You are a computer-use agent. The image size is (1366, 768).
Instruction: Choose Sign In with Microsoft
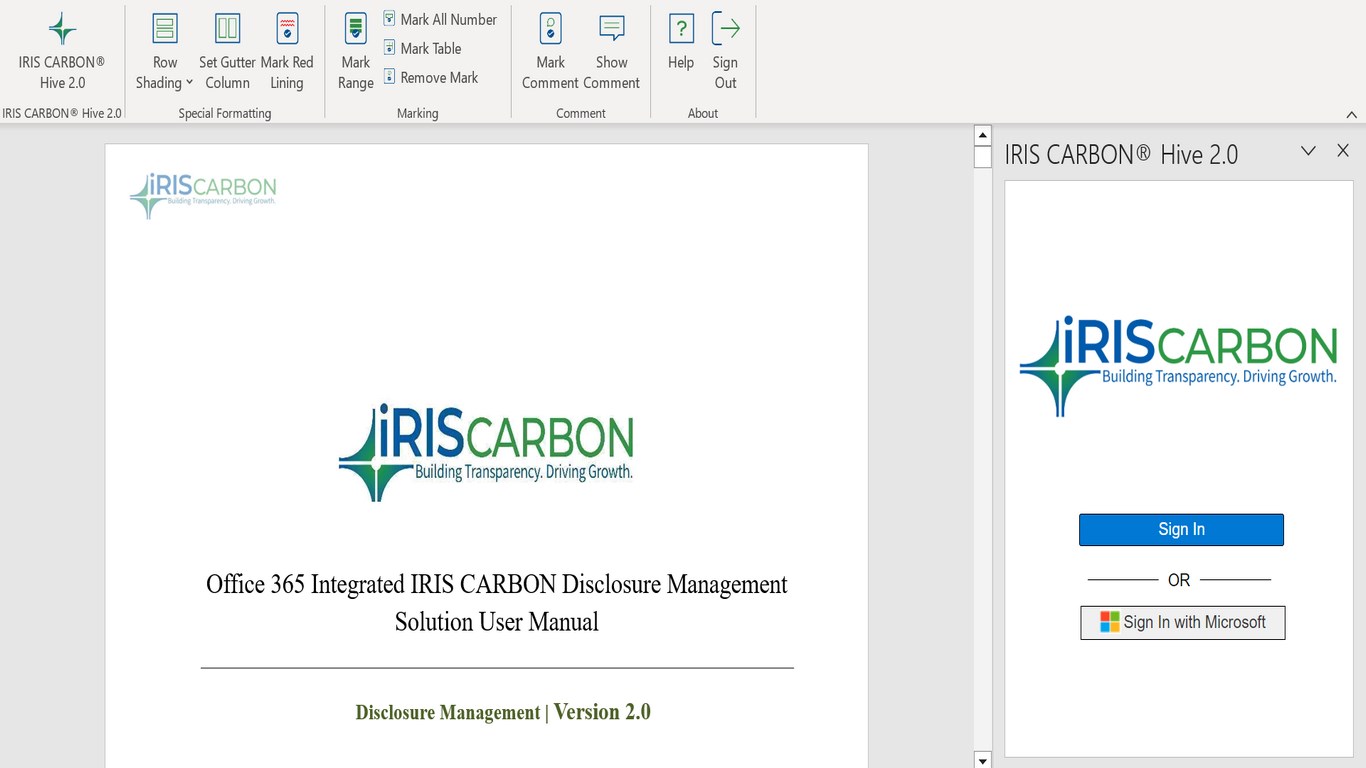1183,622
